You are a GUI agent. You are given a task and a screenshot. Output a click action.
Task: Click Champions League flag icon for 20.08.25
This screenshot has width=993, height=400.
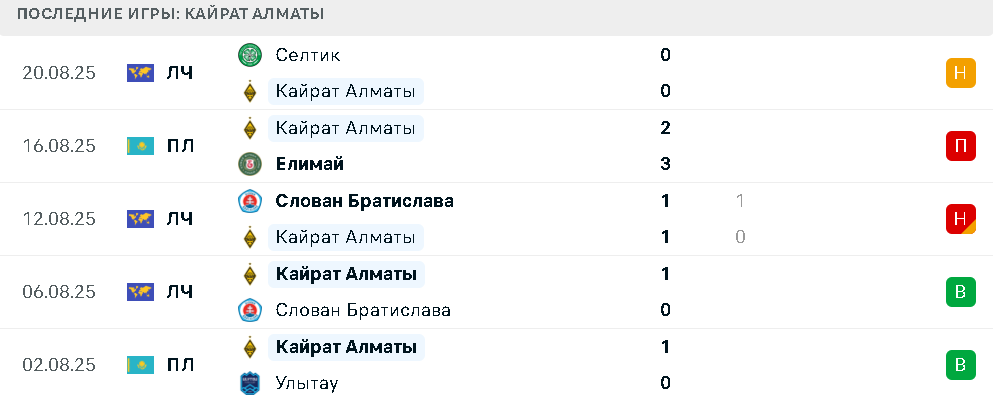coord(141,73)
